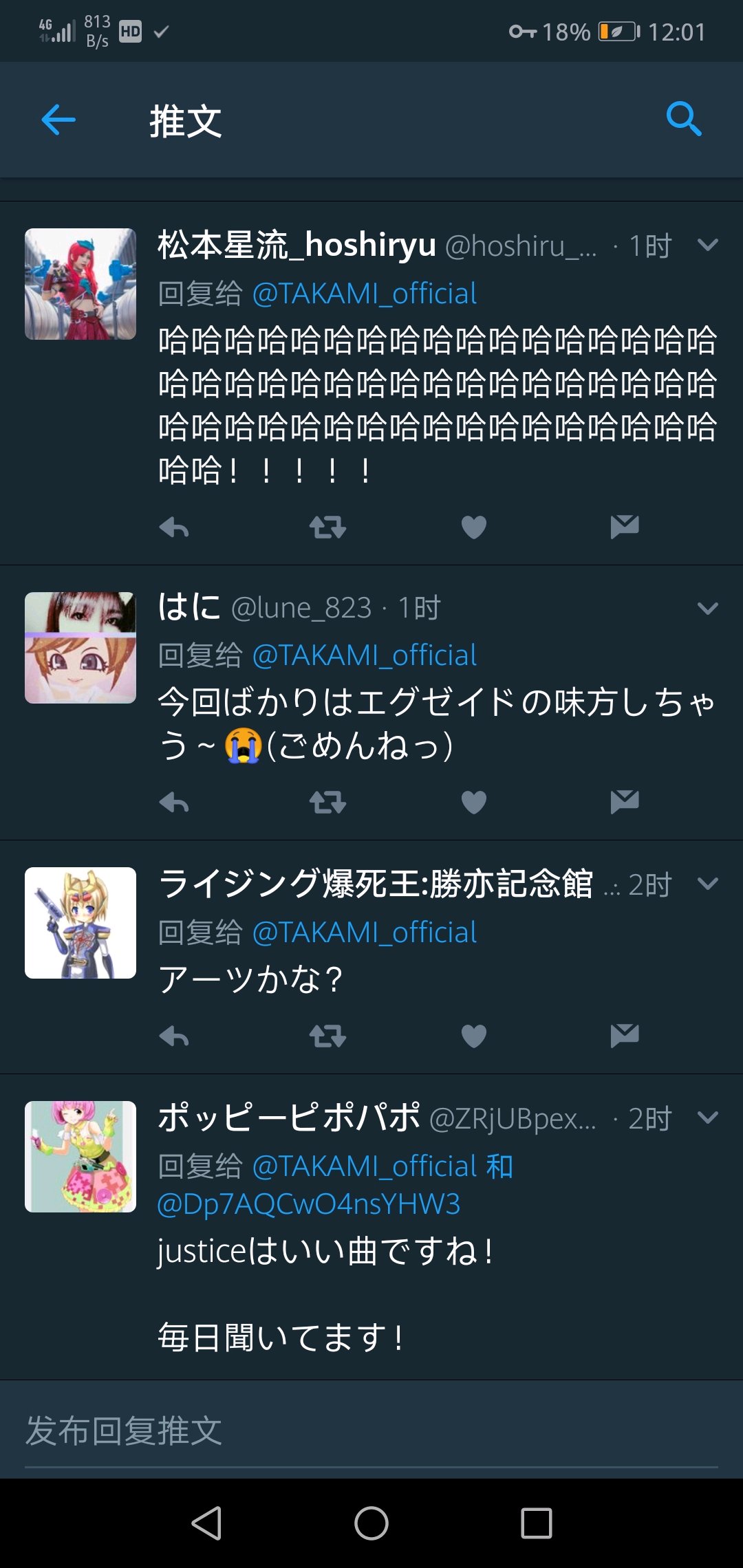Open chevron menu on ポッピーピポパポ's tweet
This screenshot has height=1568, width=743.
pyautogui.click(x=707, y=1118)
